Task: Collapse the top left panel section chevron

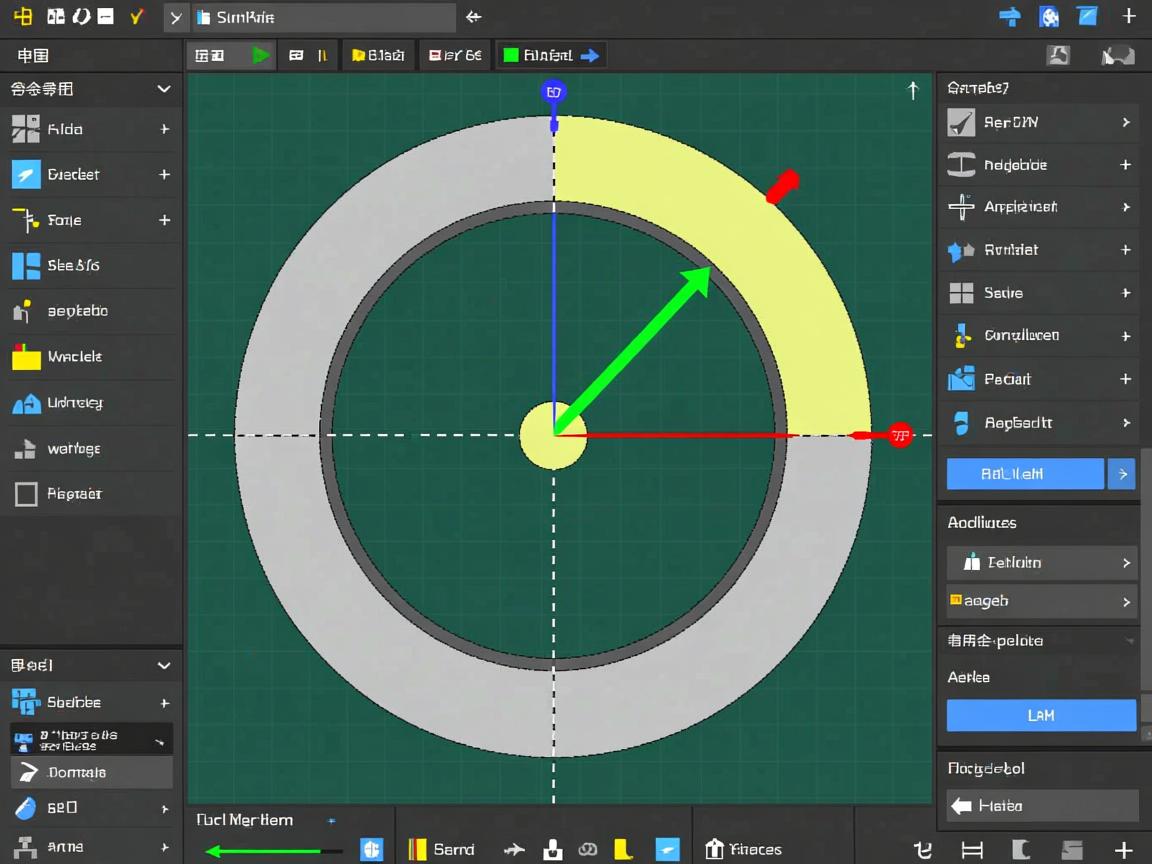Action: pos(164,89)
